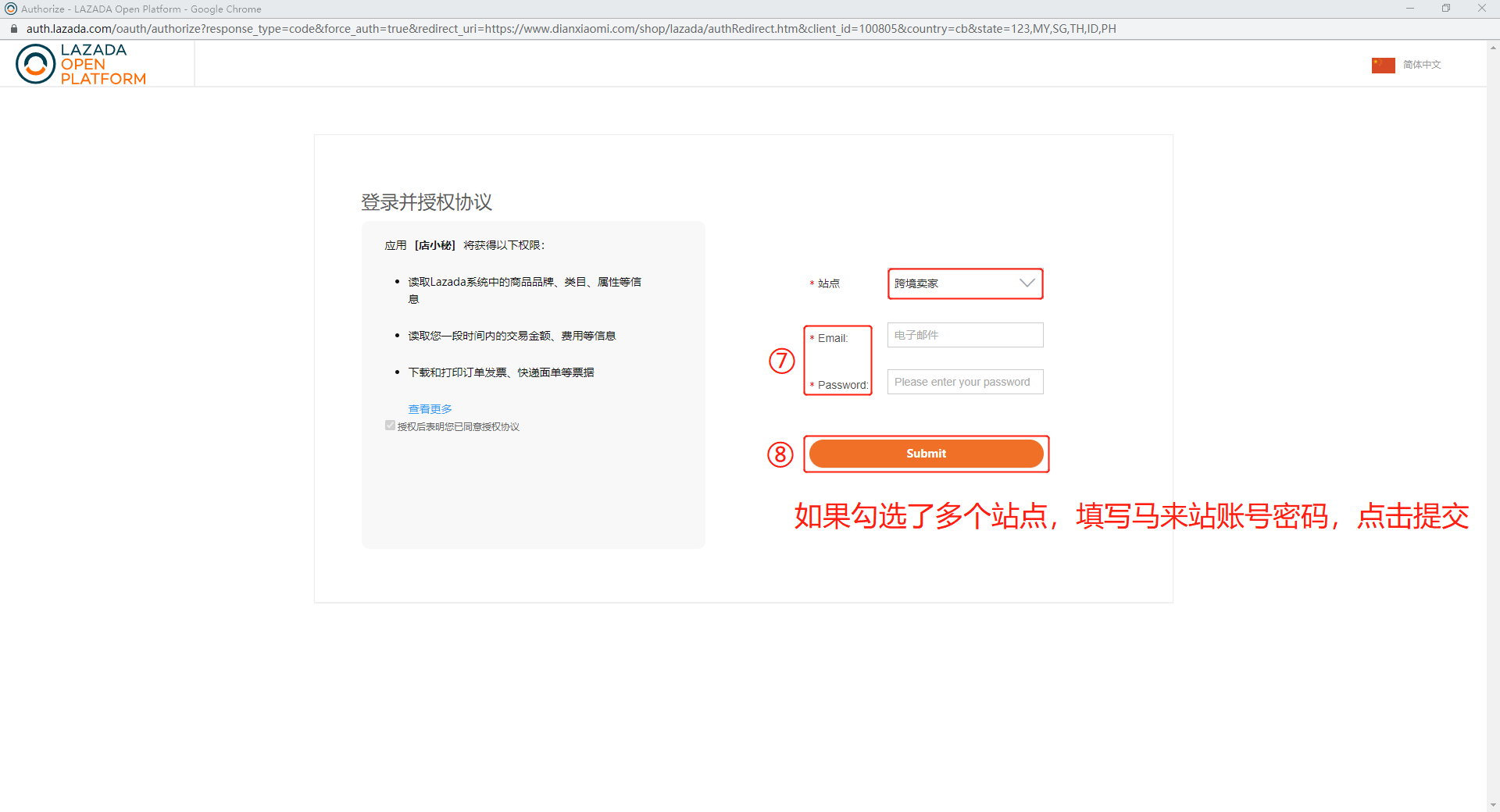Open the 简体中文 language selector
This screenshot has width=1500, height=812.
pyautogui.click(x=1420, y=65)
